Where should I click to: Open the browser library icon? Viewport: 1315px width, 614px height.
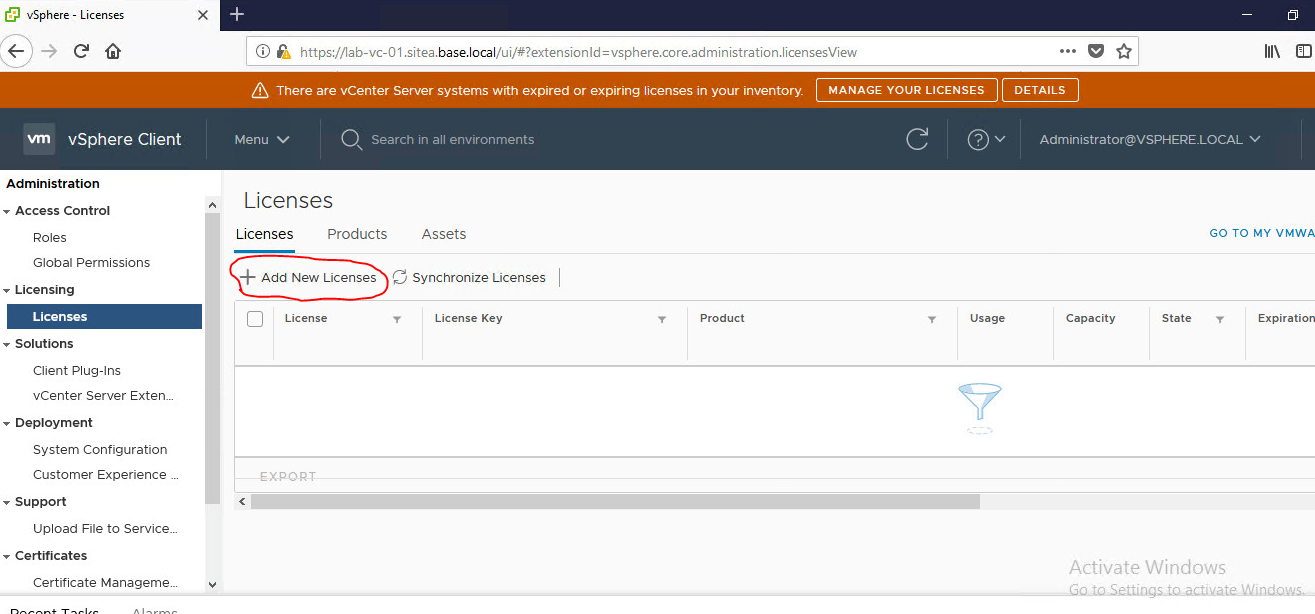(1272, 51)
